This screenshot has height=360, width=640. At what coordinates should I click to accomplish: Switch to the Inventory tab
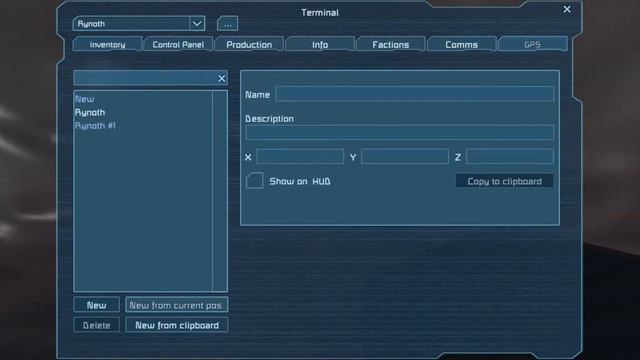(x=107, y=44)
